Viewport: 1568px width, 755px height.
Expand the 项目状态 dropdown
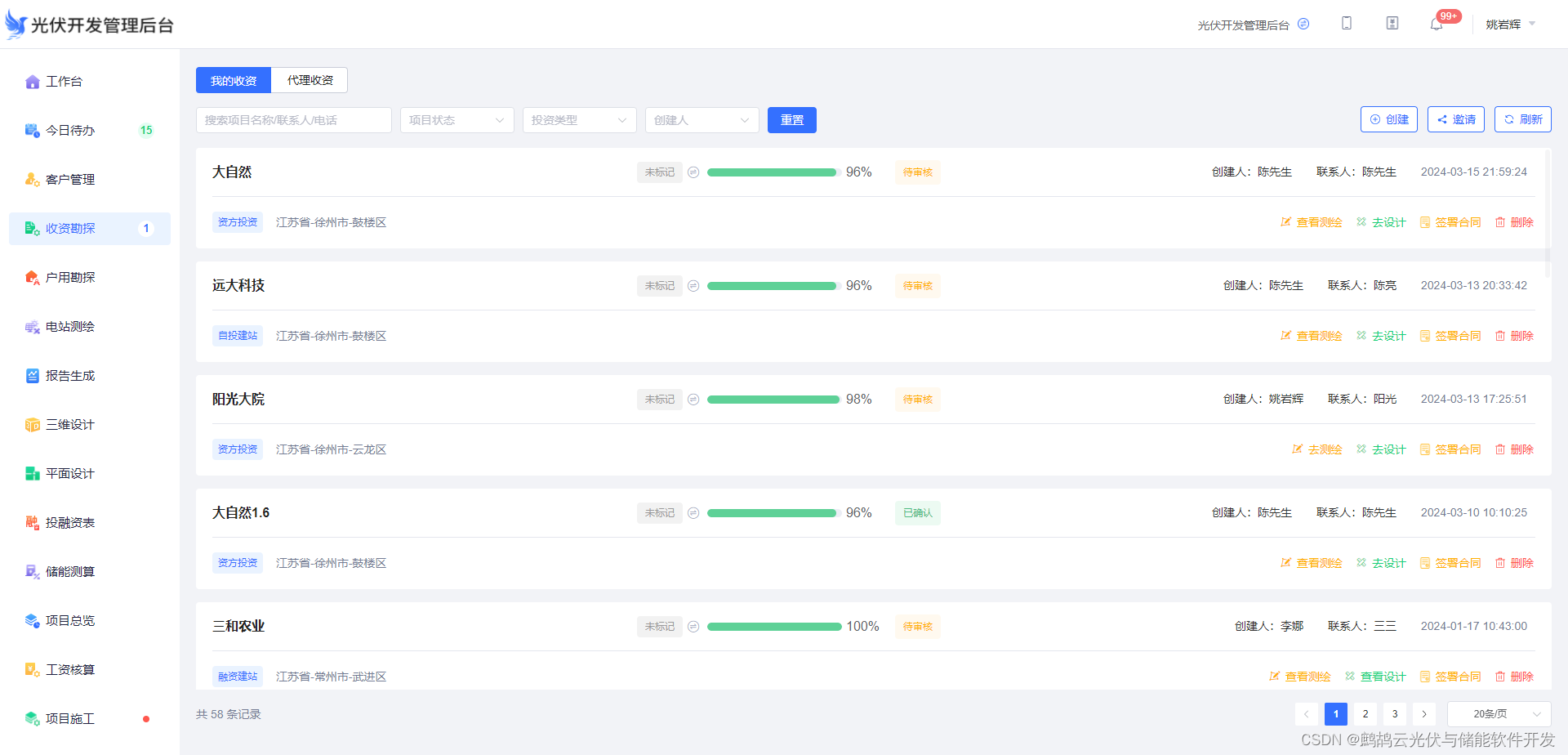coord(457,120)
